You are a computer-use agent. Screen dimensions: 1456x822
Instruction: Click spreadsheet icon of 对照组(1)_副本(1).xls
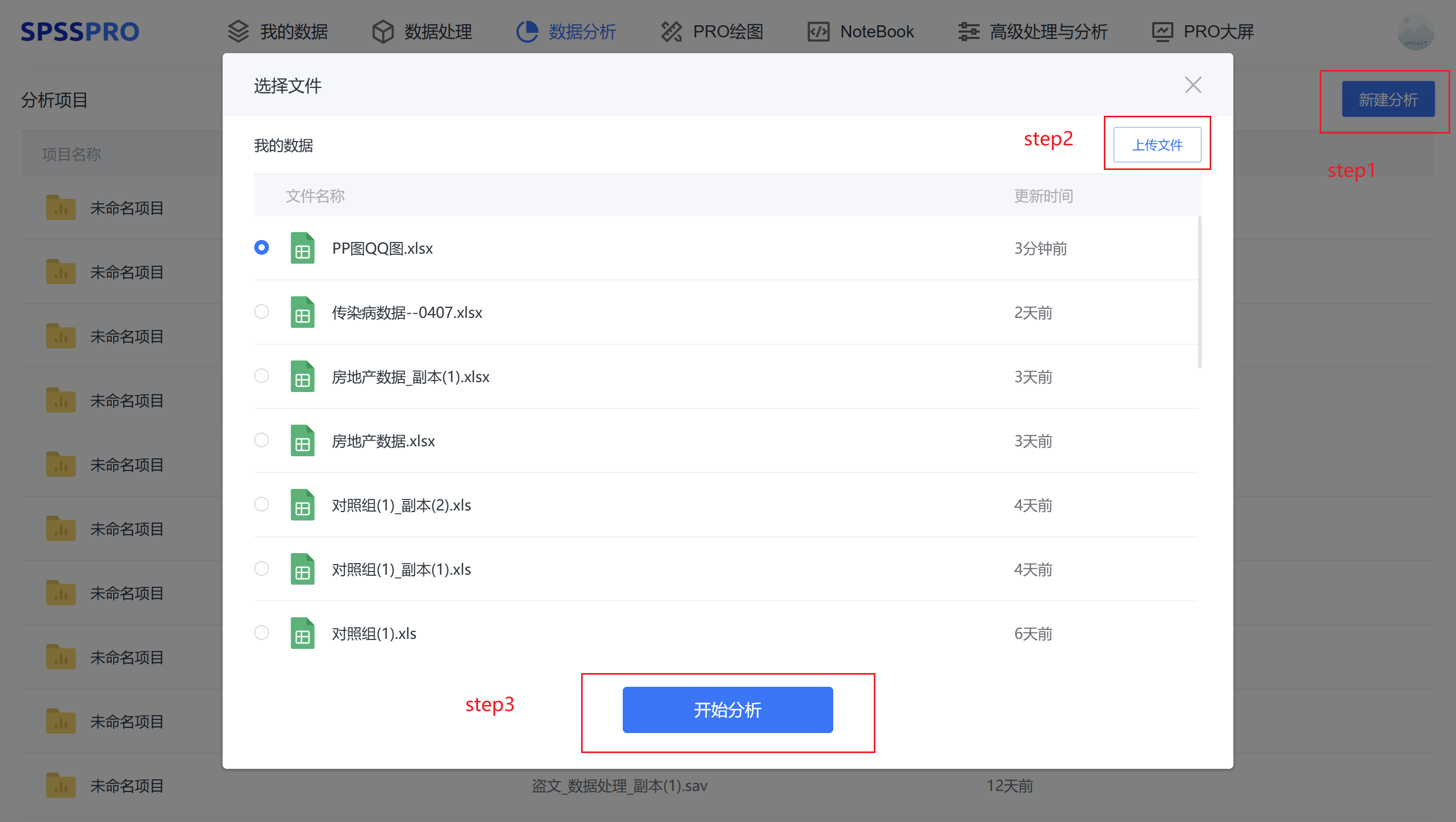click(x=302, y=569)
